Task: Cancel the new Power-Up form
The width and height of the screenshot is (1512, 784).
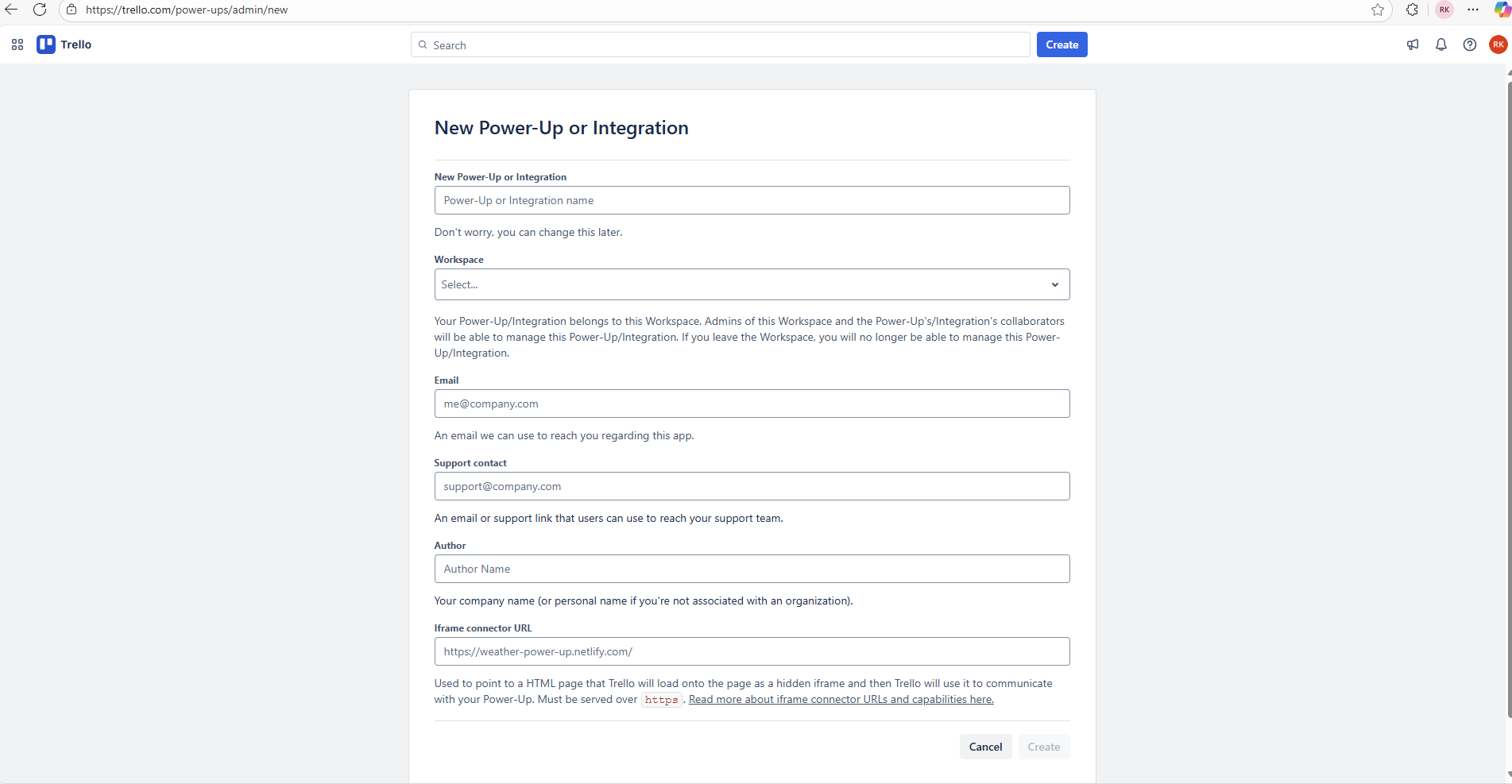Action: (985, 747)
